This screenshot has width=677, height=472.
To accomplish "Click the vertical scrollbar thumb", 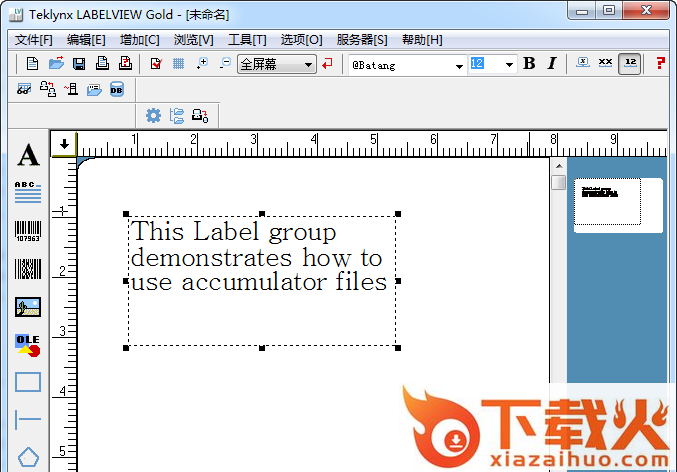I will pos(559,182).
